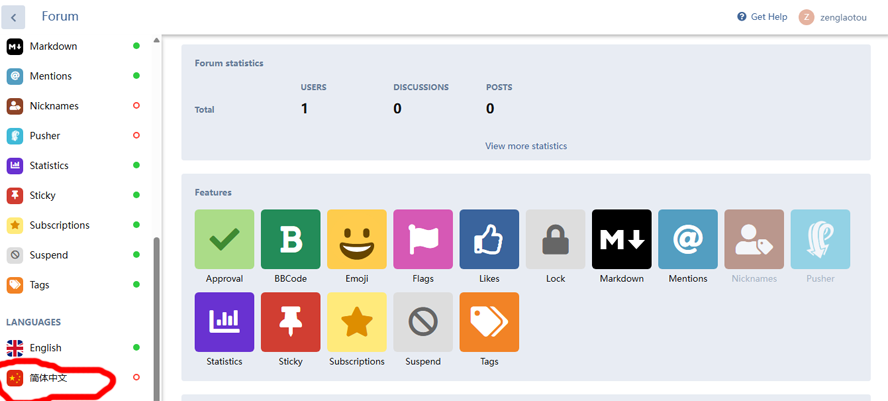Open the Tags feature tile

pyautogui.click(x=489, y=322)
